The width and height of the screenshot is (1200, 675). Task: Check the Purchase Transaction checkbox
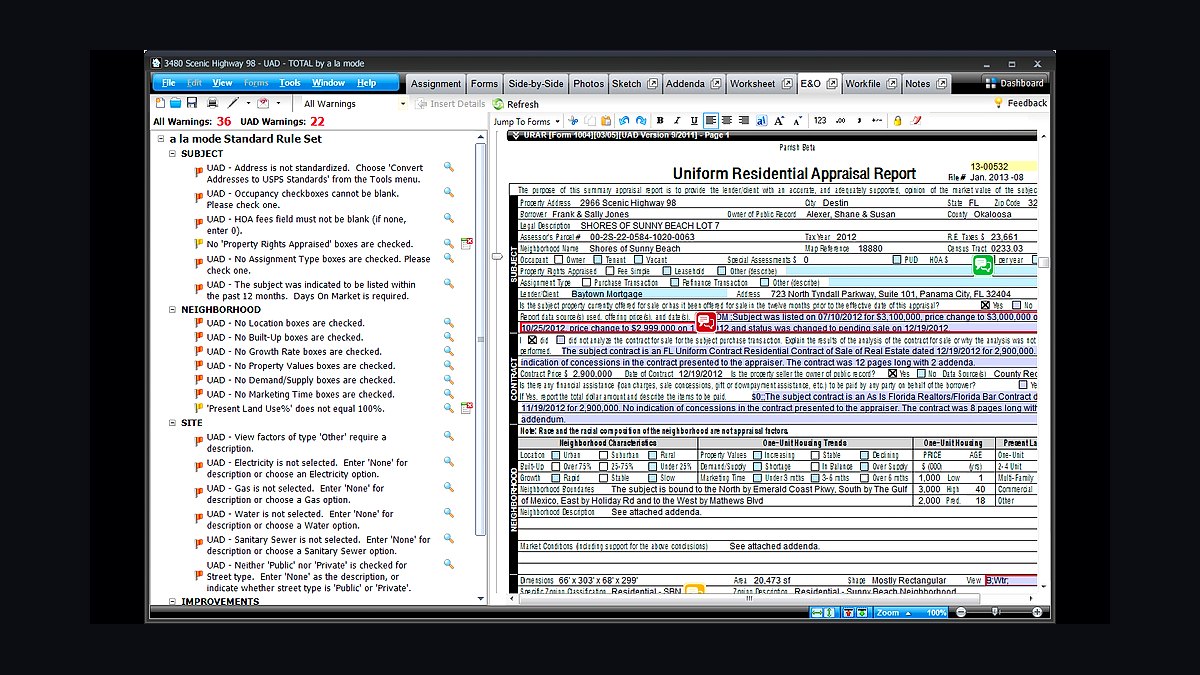(x=586, y=283)
